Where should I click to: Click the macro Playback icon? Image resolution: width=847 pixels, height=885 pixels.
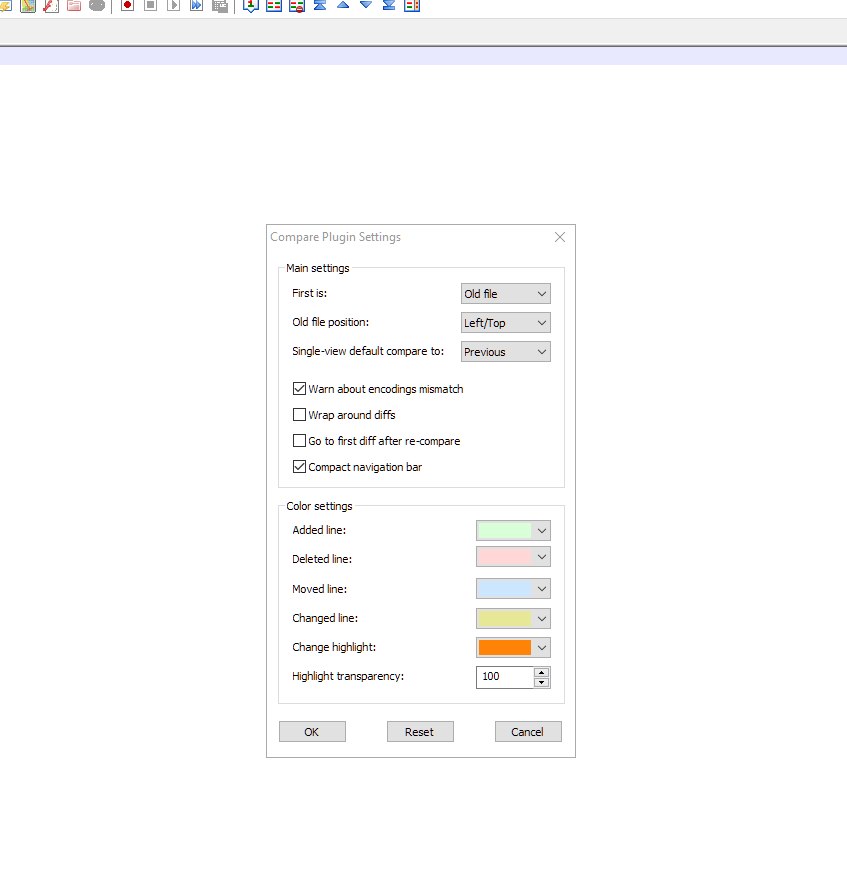[173, 6]
